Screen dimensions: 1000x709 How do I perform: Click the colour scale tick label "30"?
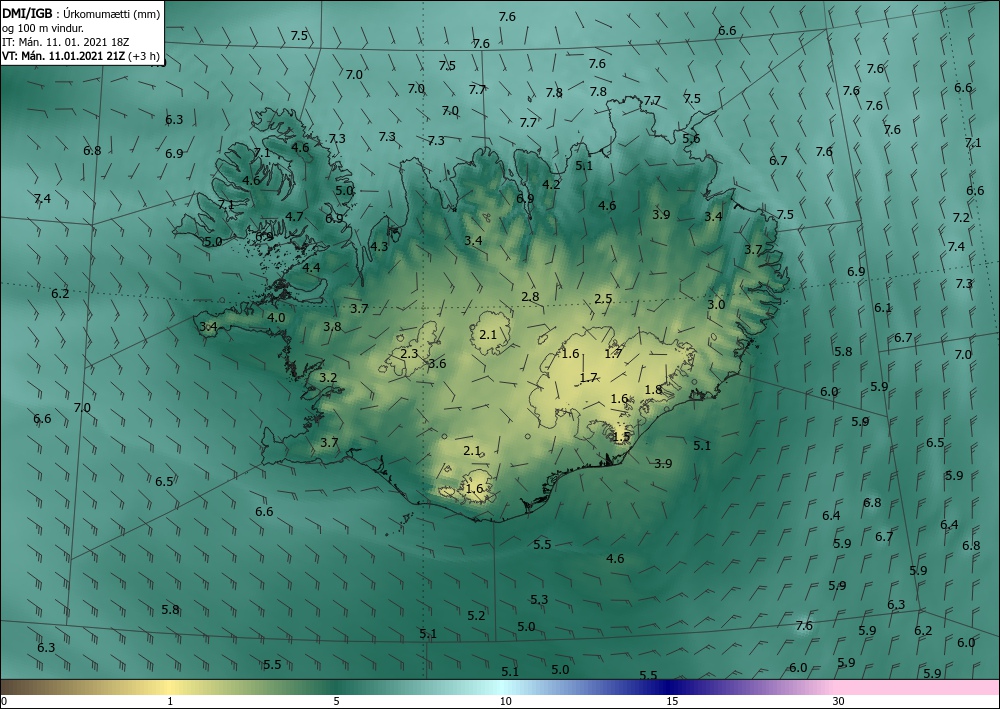tap(838, 701)
